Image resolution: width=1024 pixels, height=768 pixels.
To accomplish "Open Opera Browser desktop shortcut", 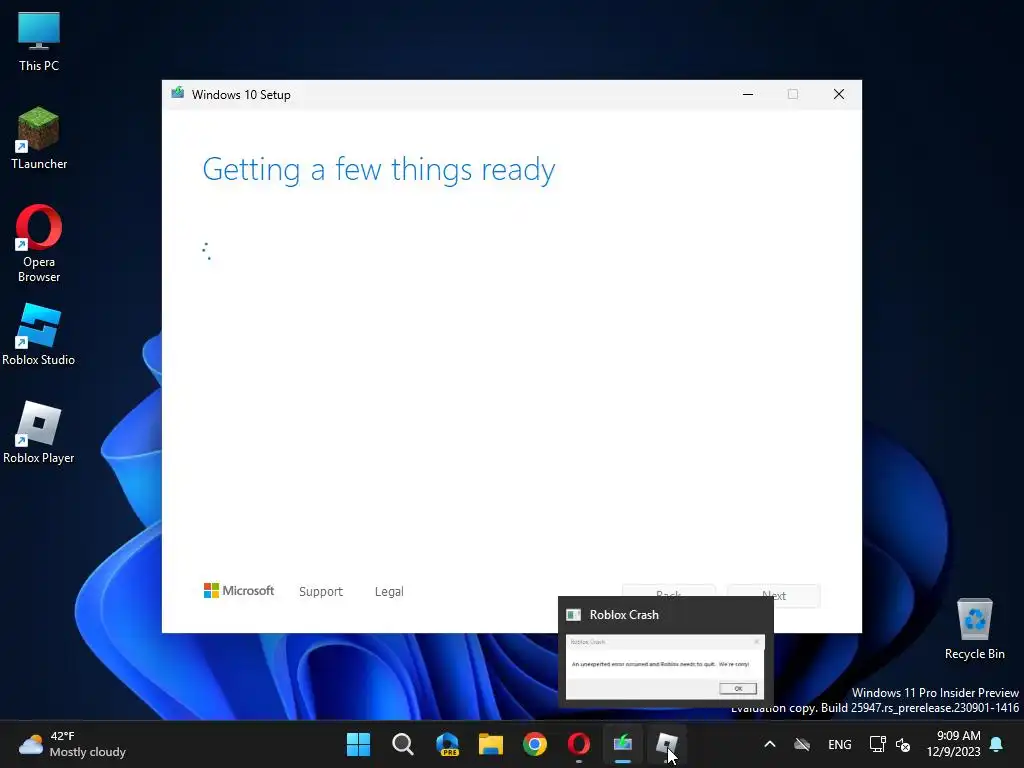I will pyautogui.click(x=39, y=244).
